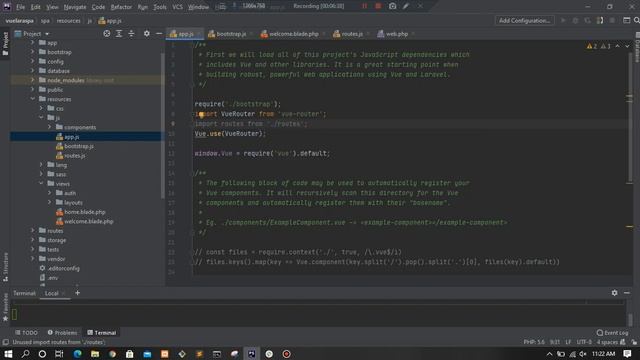
Task: Add a new terminal session with plus icon
Action: 77,293
